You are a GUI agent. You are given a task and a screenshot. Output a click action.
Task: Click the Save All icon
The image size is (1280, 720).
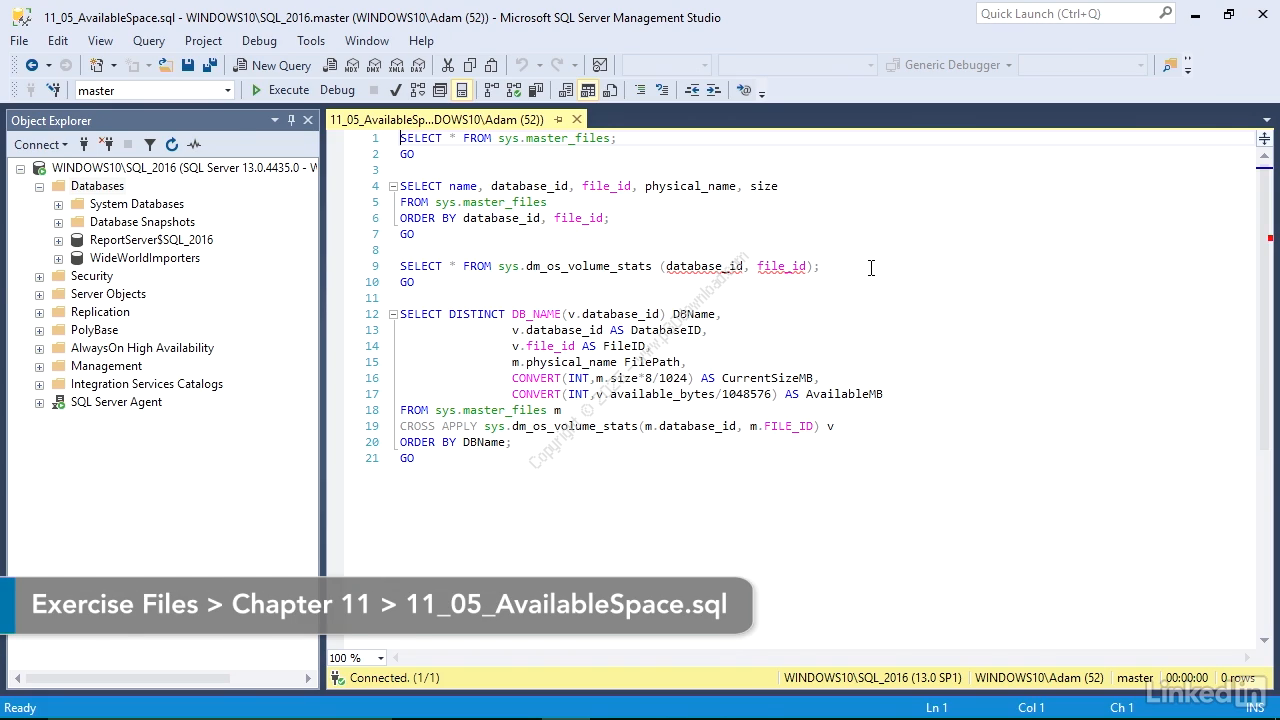click(x=209, y=65)
